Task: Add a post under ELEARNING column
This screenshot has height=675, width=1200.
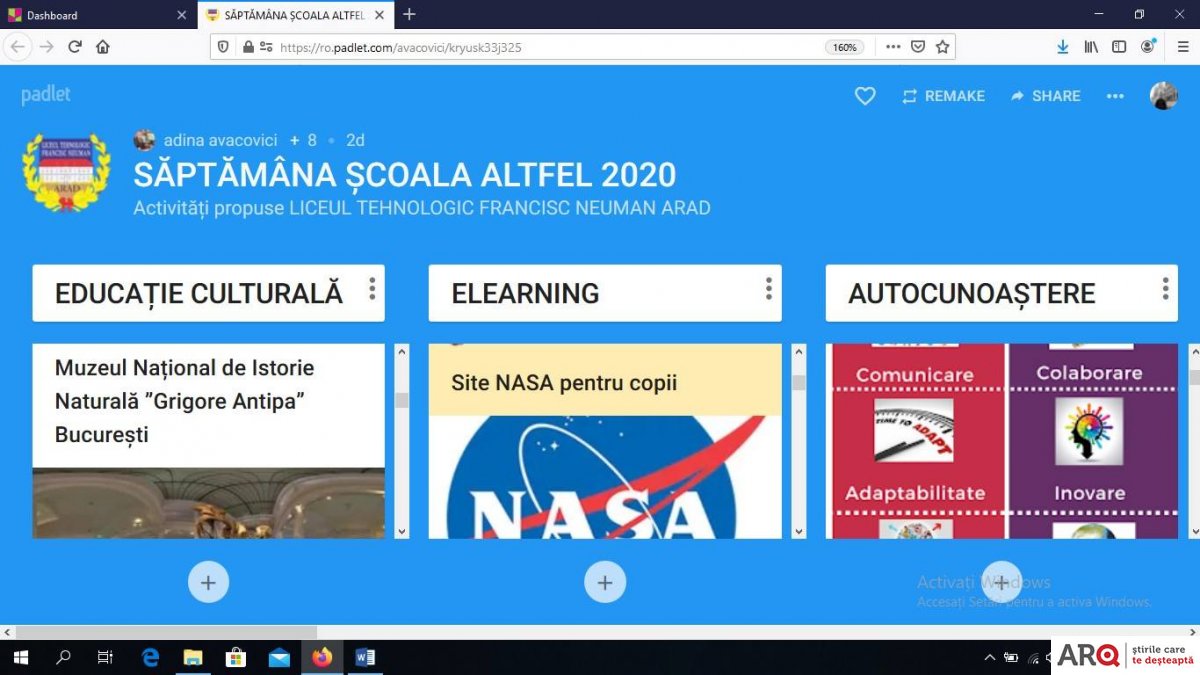Action: click(605, 582)
